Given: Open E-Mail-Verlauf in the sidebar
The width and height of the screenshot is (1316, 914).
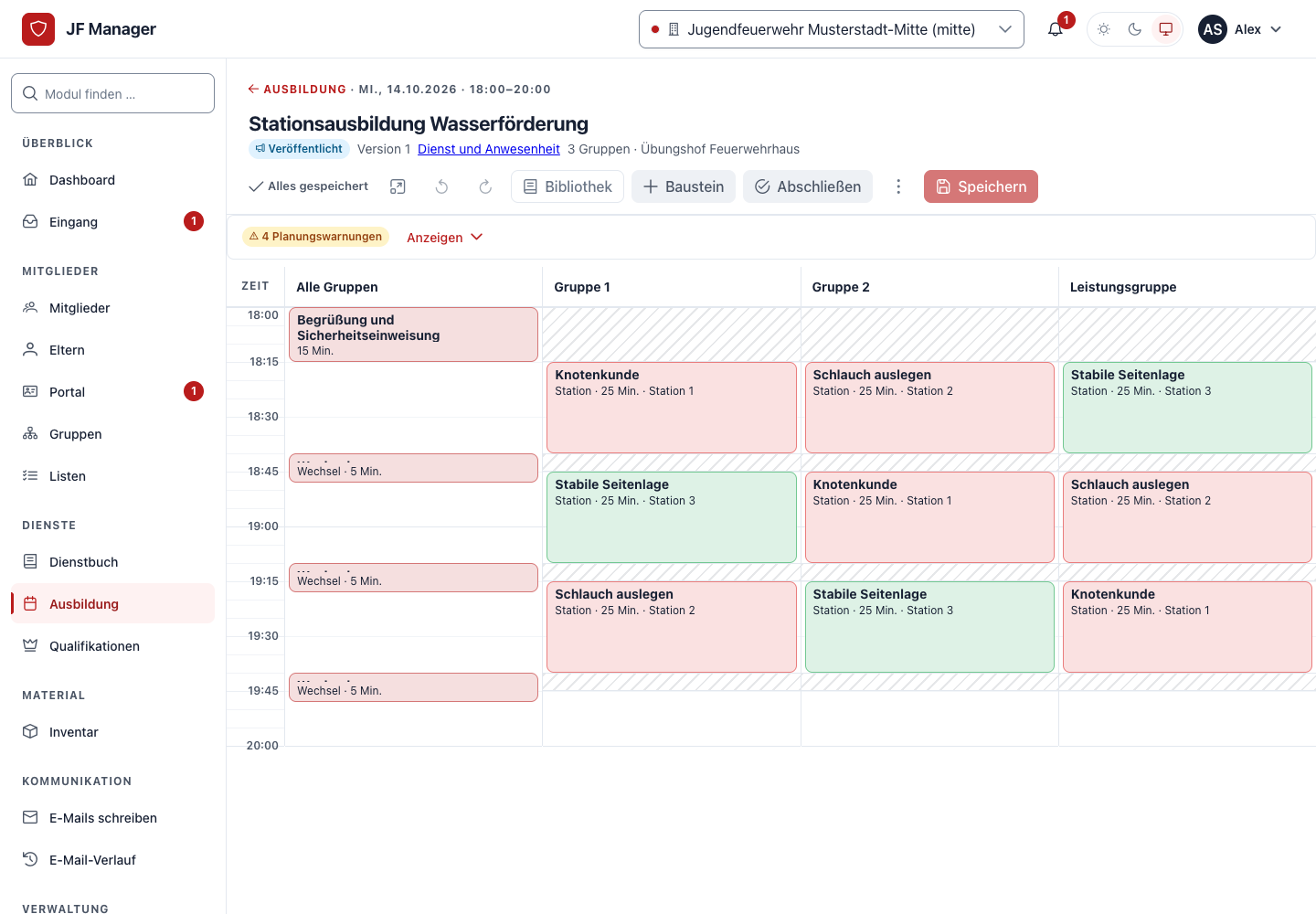Looking at the screenshot, I should tap(113, 860).
